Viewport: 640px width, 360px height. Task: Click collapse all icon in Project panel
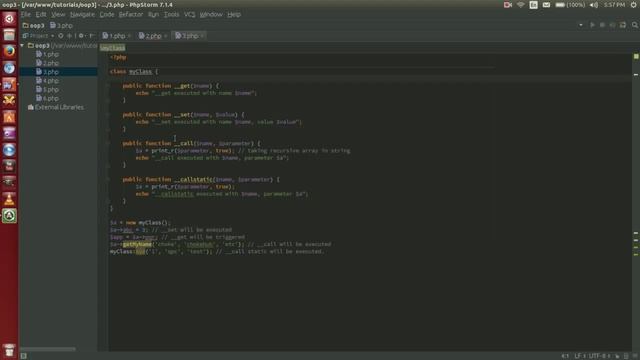click(x=69, y=36)
